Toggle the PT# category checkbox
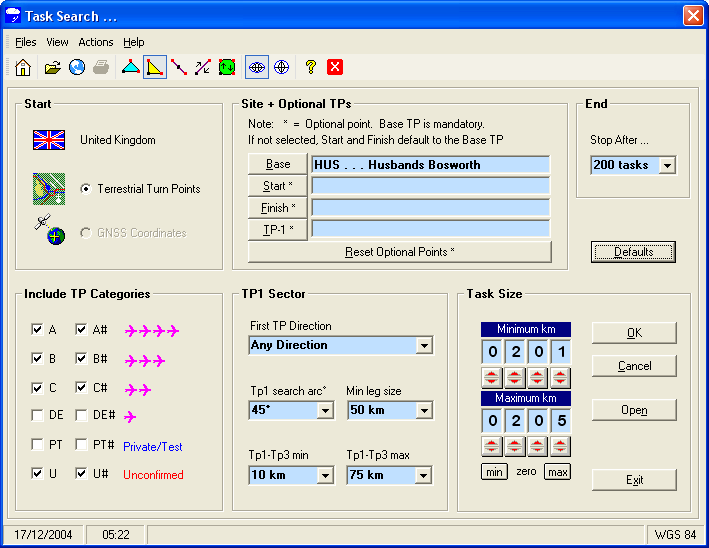This screenshot has width=709, height=548. coord(81,445)
